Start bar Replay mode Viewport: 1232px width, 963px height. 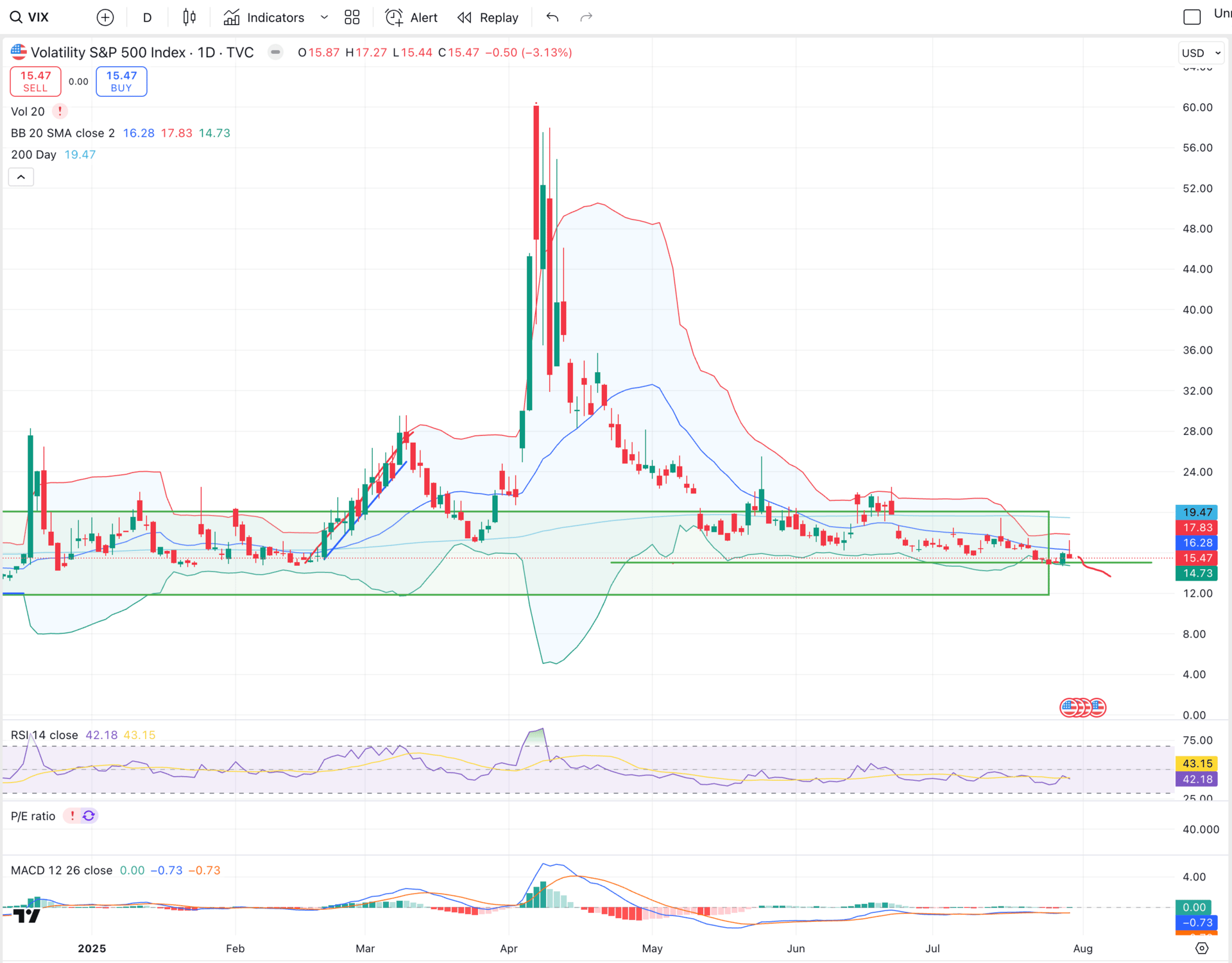click(488, 17)
